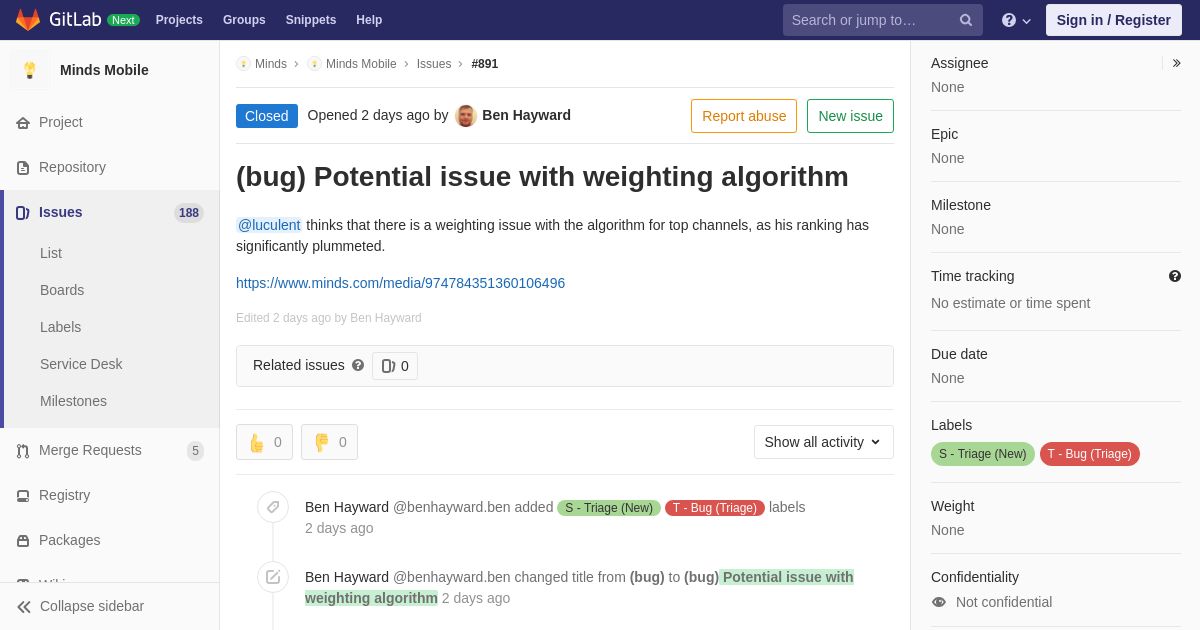This screenshot has height=630, width=1200.
Task: Open Snippets in the top navbar
Action: (x=311, y=20)
